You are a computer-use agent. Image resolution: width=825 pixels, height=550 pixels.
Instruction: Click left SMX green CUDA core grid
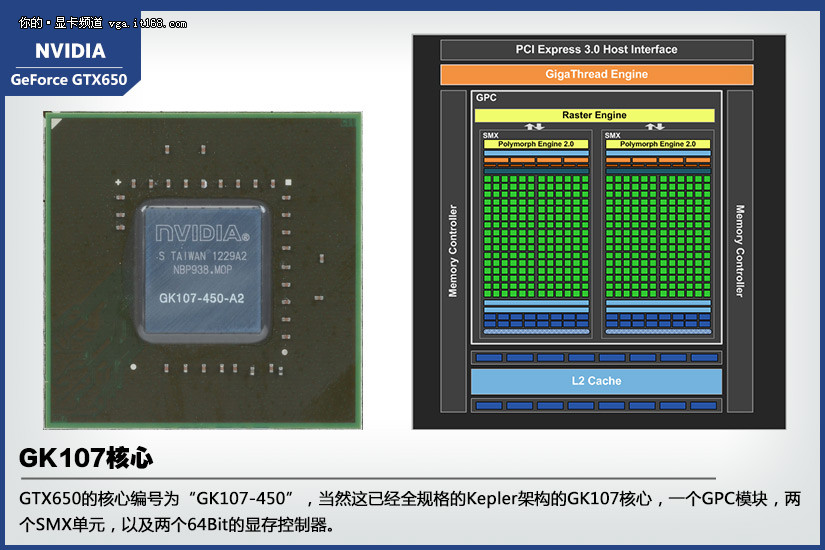point(536,236)
